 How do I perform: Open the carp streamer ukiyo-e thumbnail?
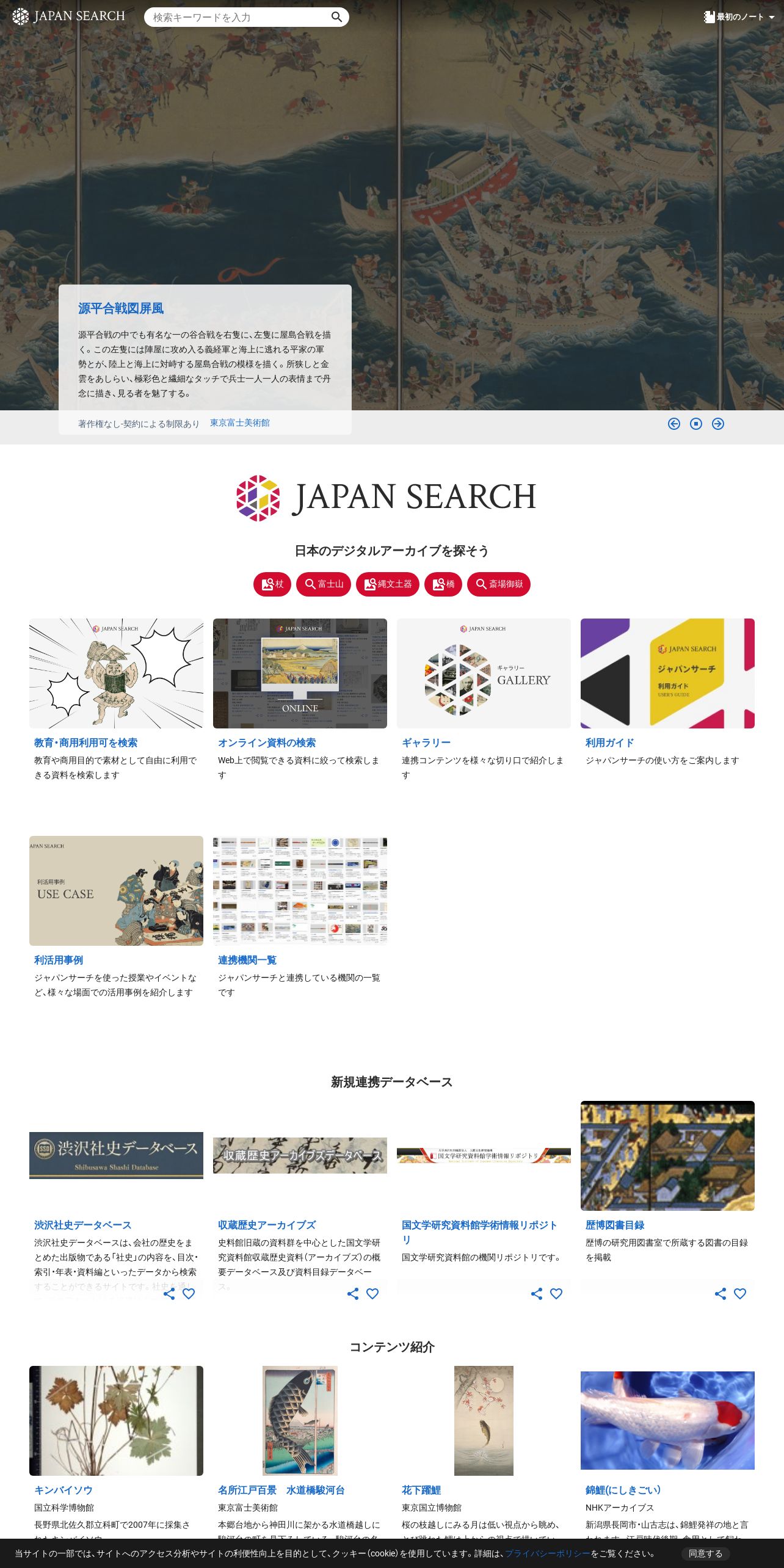point(300,1421)
